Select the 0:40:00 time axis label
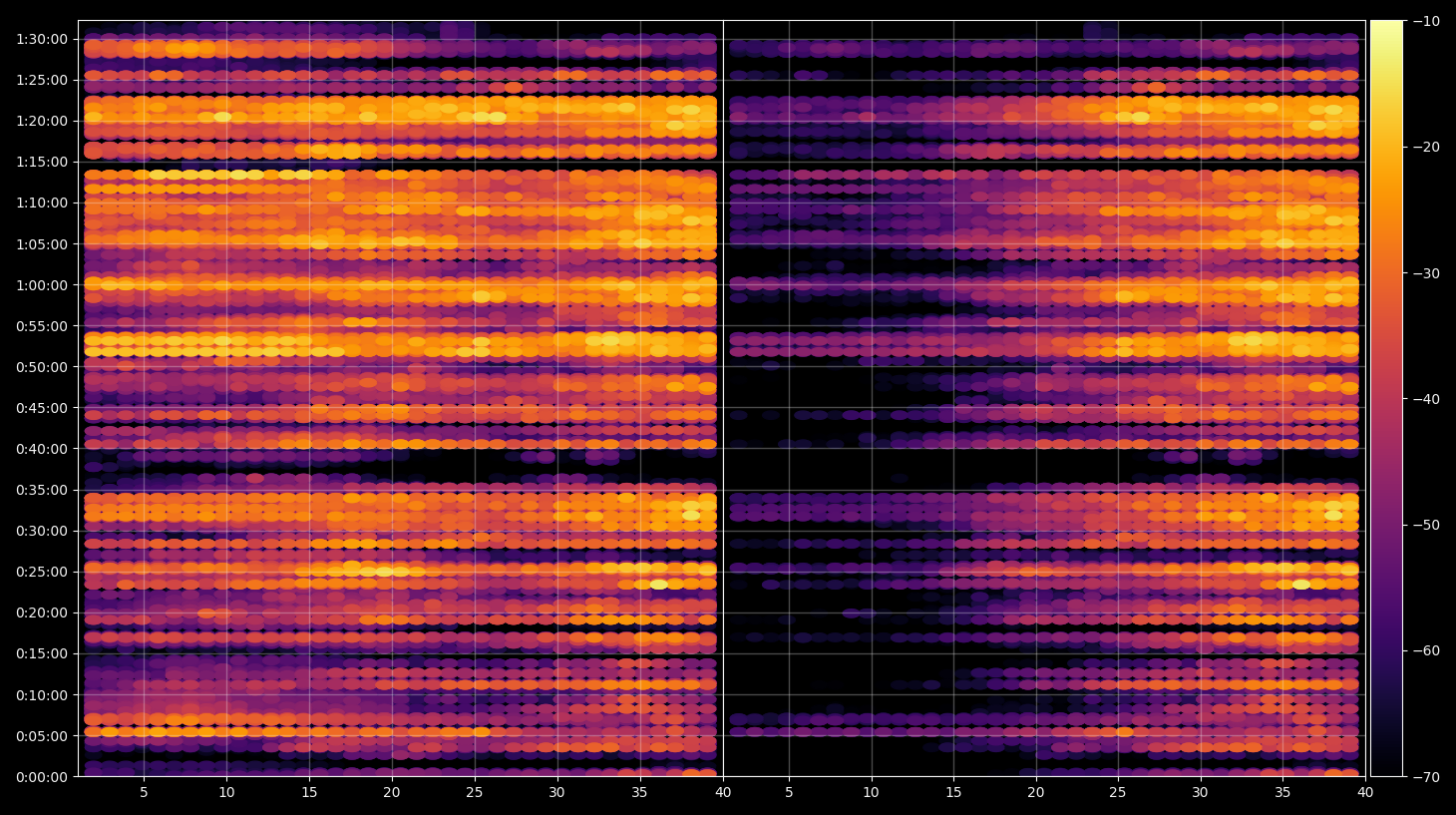1456x815 pixels. coord(42,449)
